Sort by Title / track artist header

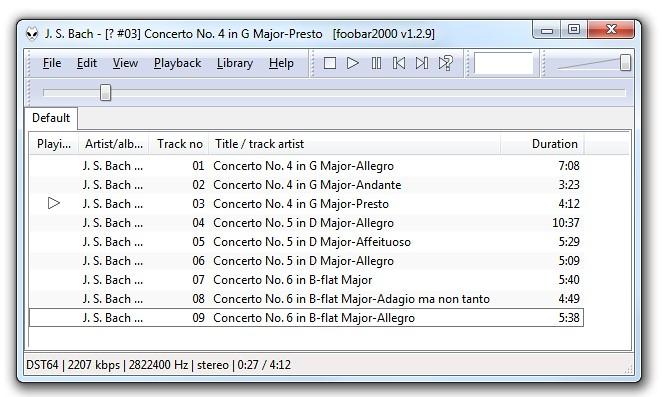click(355, 144)
